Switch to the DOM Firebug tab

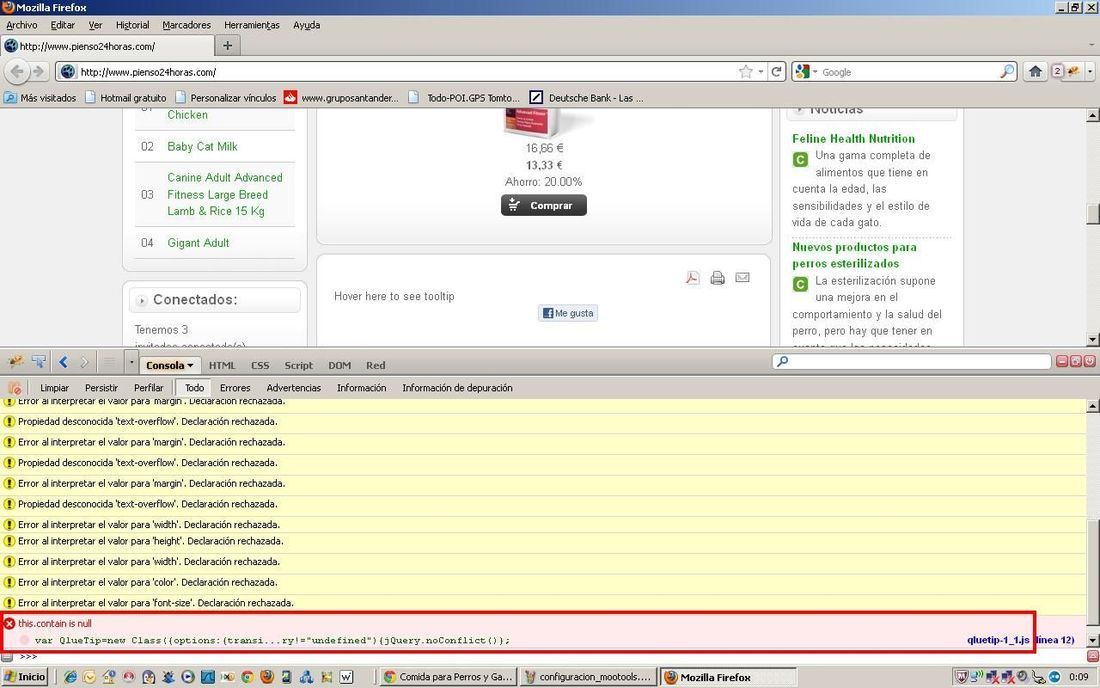pos(340,365)
